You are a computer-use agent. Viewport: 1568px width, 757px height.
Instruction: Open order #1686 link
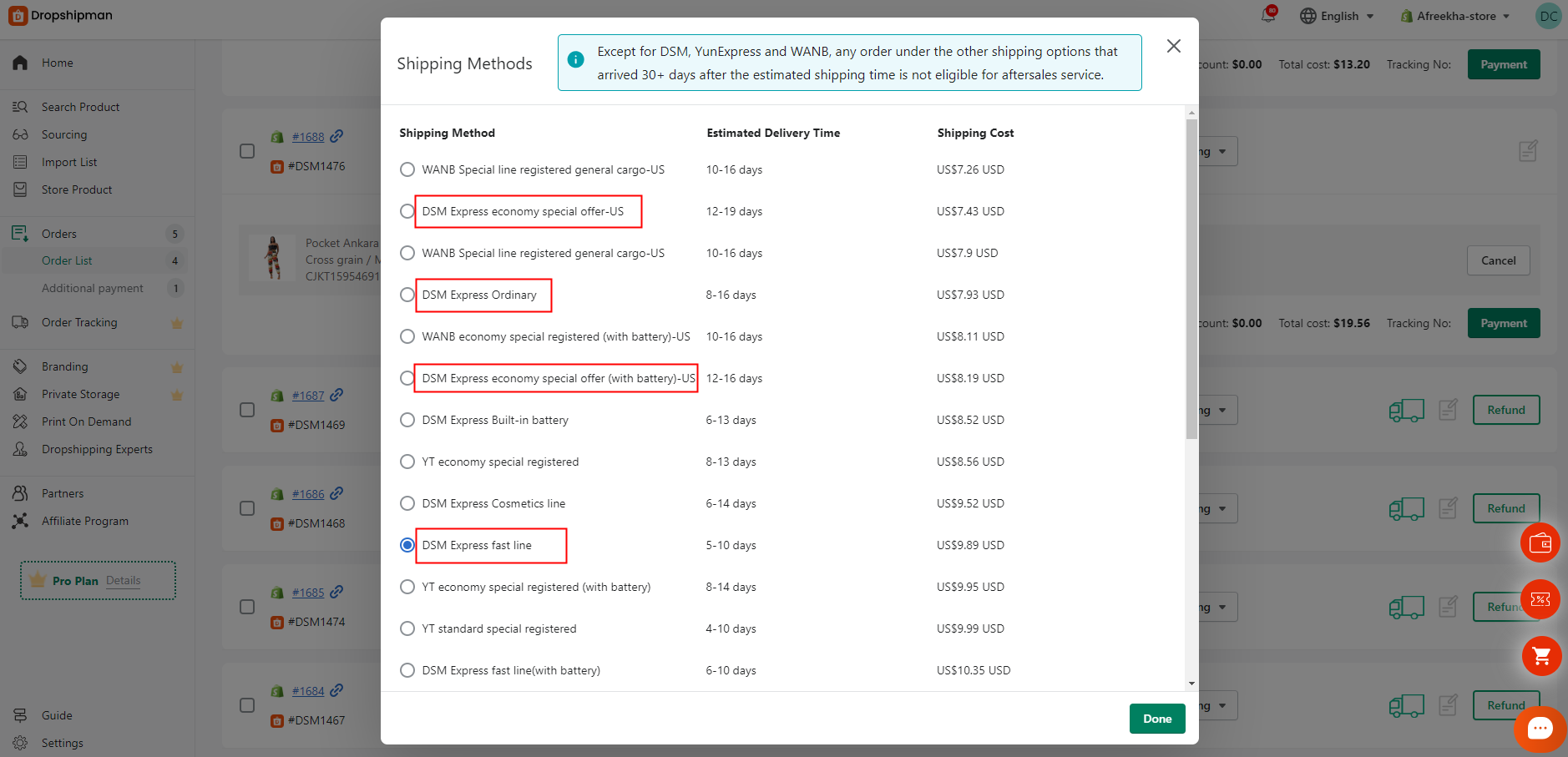coord(308,494)
